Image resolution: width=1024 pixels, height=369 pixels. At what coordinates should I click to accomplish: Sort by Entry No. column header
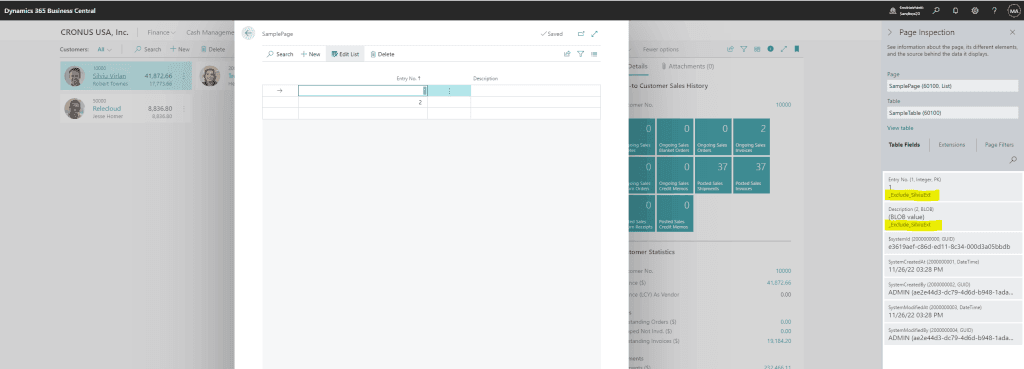408,78
